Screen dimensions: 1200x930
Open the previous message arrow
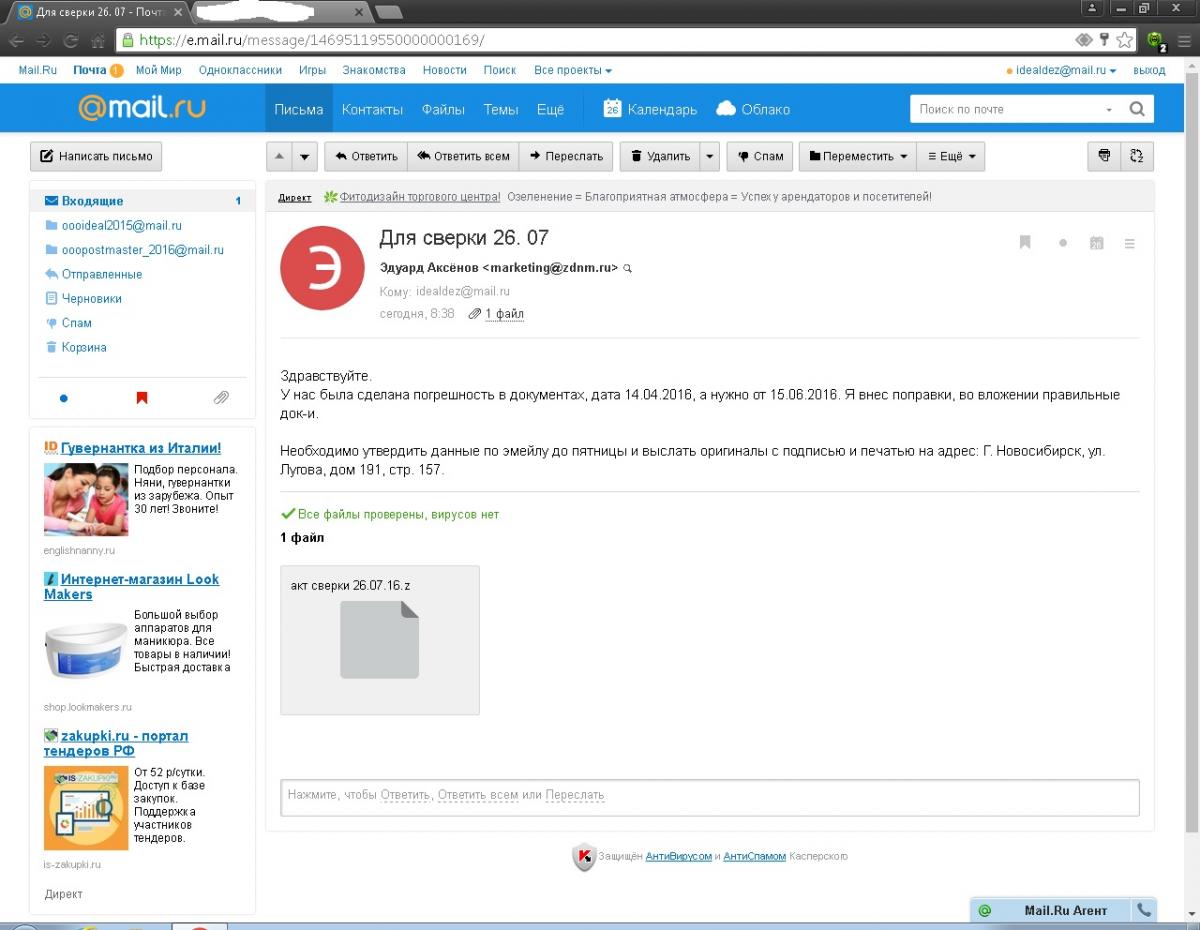tap(280, 156)
